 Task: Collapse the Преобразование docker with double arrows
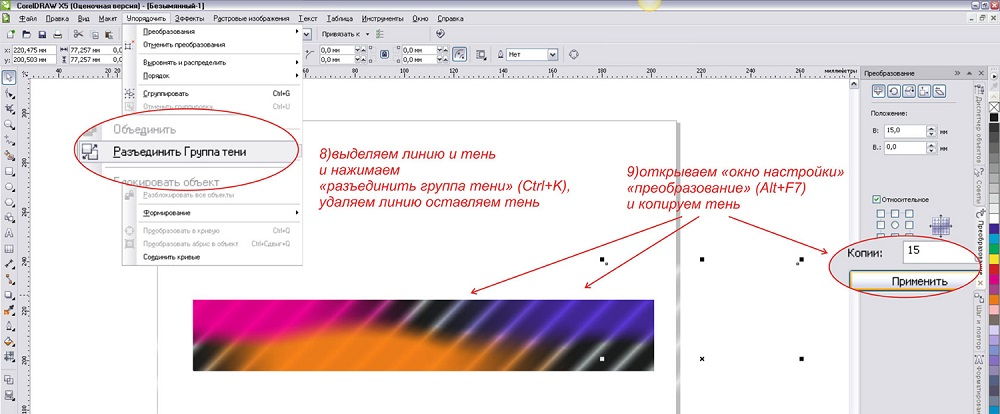tap(957, 73)
